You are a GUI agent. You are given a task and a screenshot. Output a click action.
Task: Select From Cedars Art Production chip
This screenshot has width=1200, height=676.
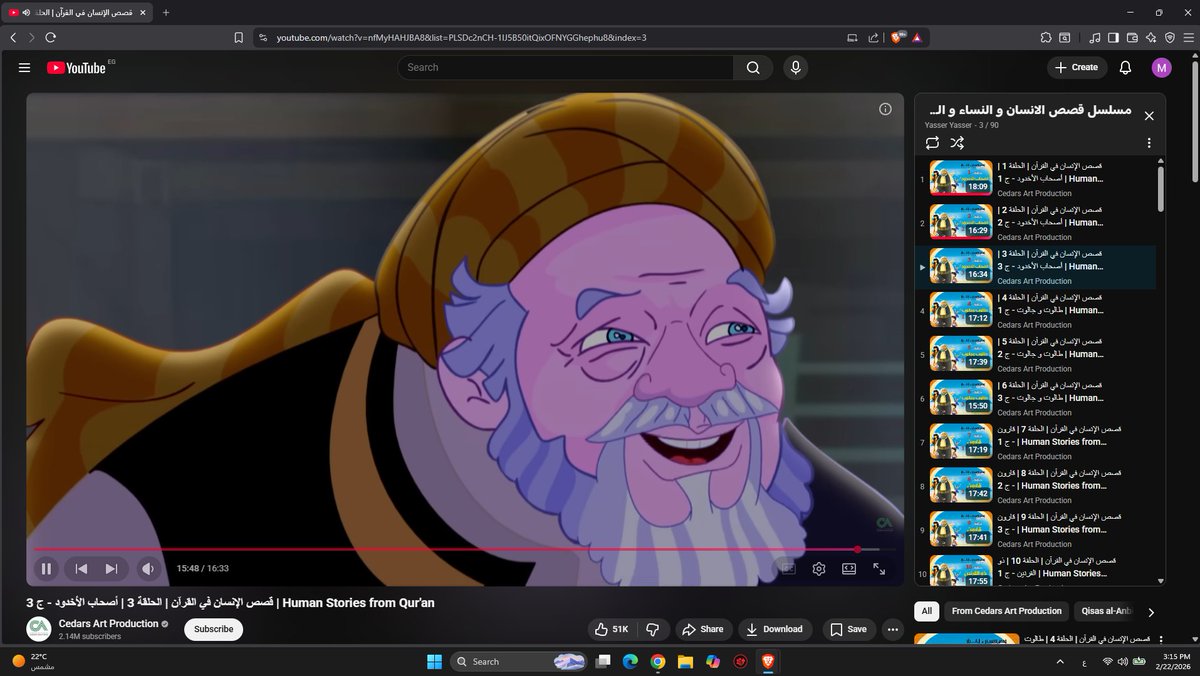pyautogui.click(x=1006, y=611)
